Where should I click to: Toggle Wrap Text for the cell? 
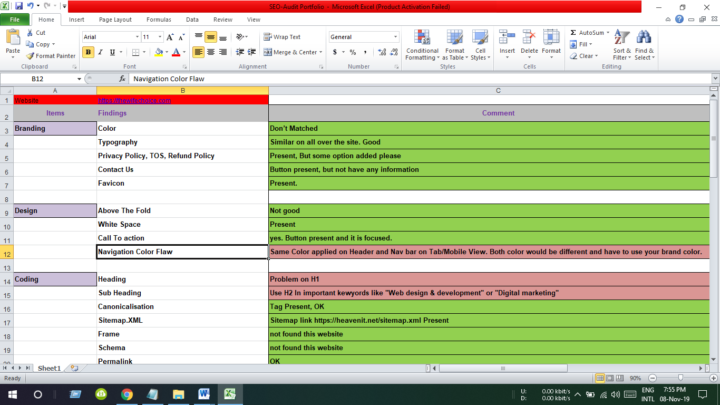pyautogui.click(x=282, y=37)
